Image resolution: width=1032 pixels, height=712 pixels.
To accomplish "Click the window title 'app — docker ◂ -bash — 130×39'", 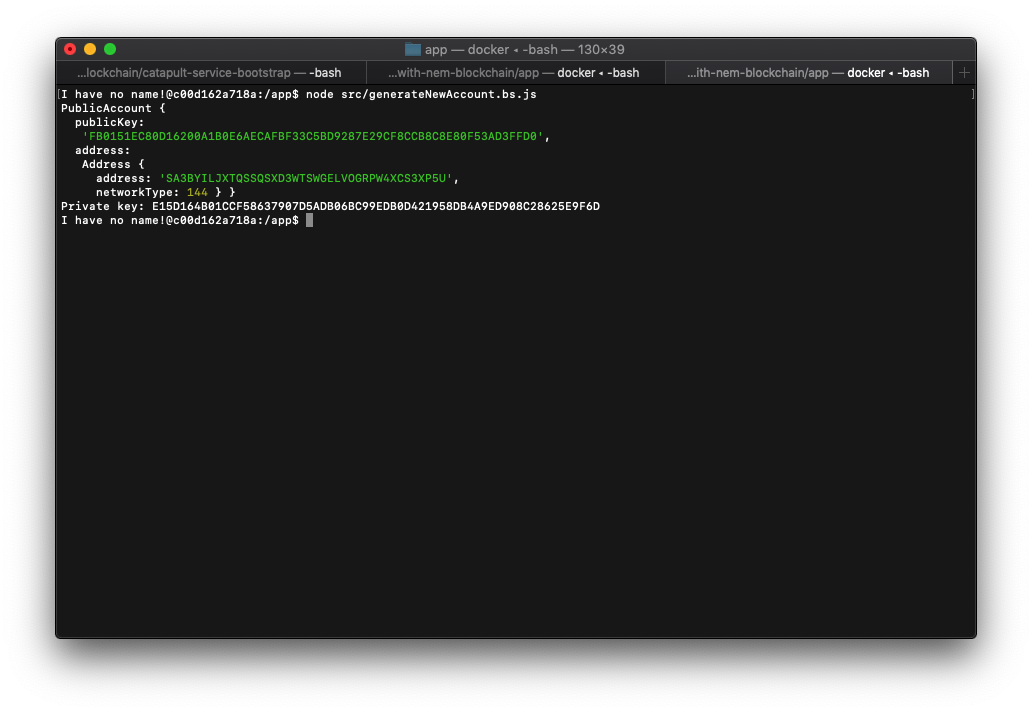I will [x=525, y=49].
